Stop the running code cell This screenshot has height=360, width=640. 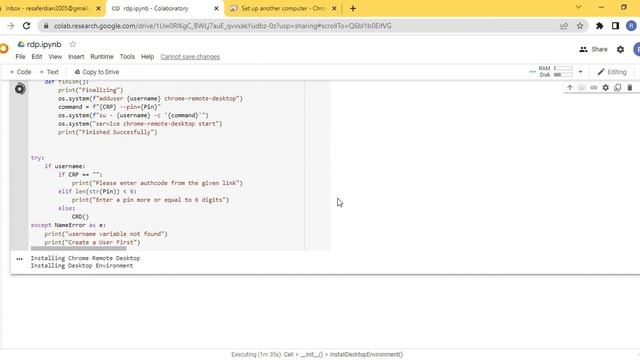pyautogui.click(x=20, y=89)
